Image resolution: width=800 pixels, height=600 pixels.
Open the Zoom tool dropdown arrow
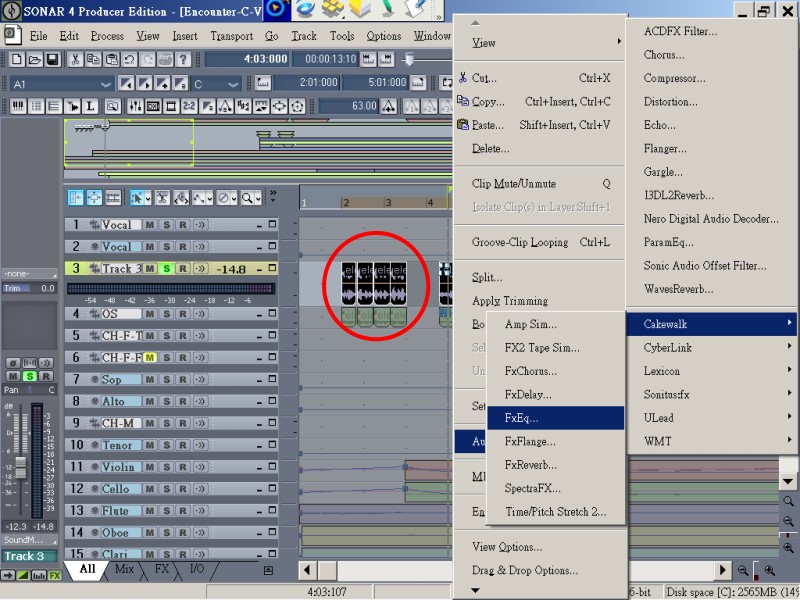pos(257,198)
